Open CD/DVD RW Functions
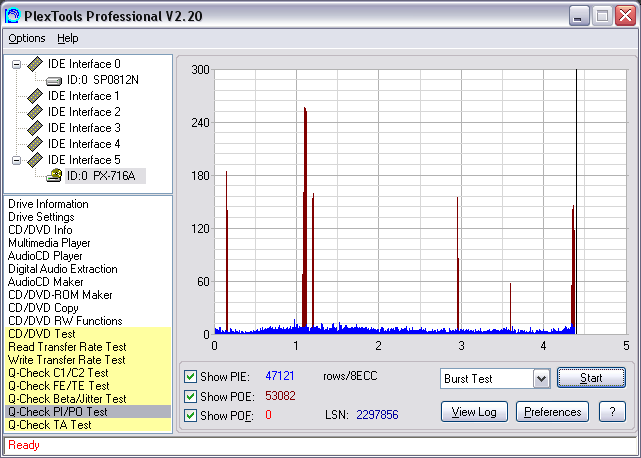The height and width of the screenshot is (458, 641). (x=65, y=321)
